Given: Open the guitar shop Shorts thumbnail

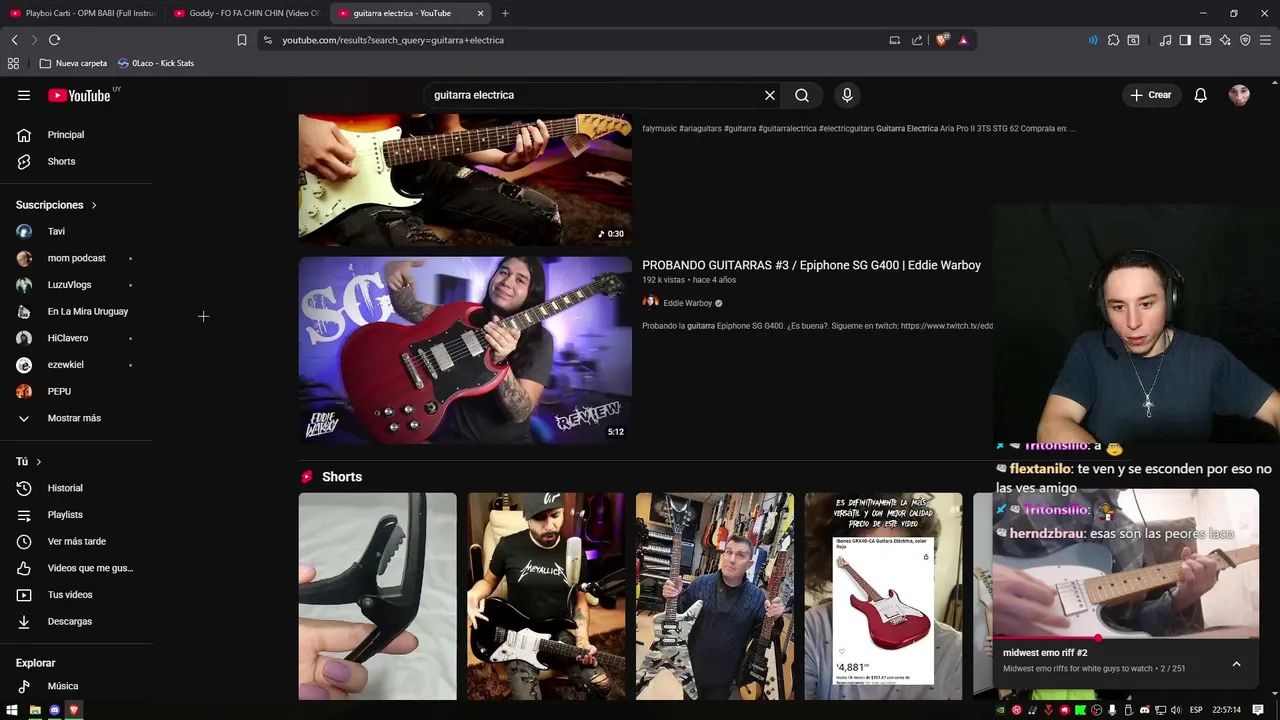Looking at the screenshot, I should [715, 596].
